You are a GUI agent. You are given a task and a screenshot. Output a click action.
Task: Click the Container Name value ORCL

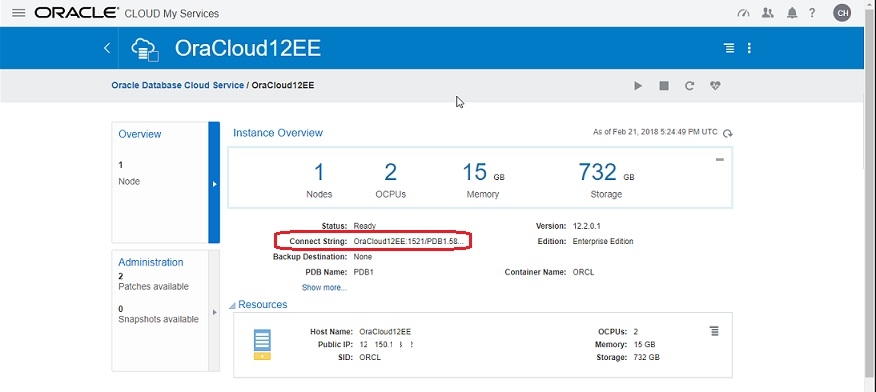click(583, 273)
